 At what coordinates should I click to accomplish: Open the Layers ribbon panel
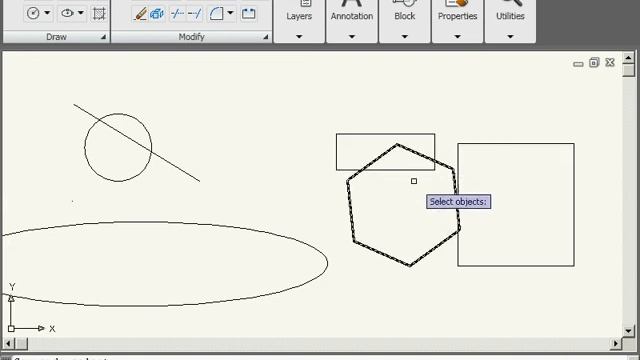299,20
